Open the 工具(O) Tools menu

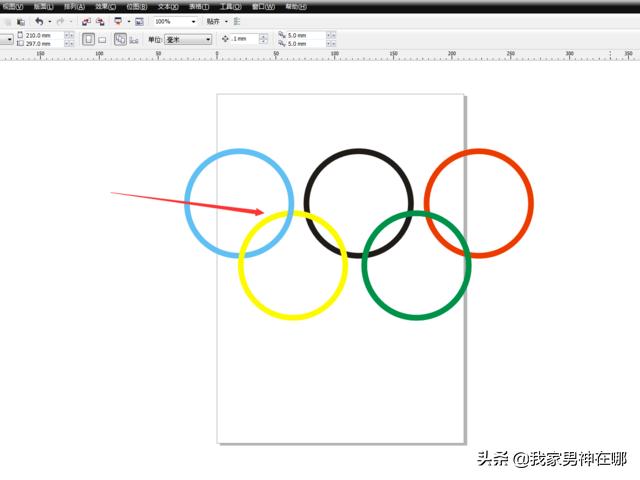coord(231,7)
